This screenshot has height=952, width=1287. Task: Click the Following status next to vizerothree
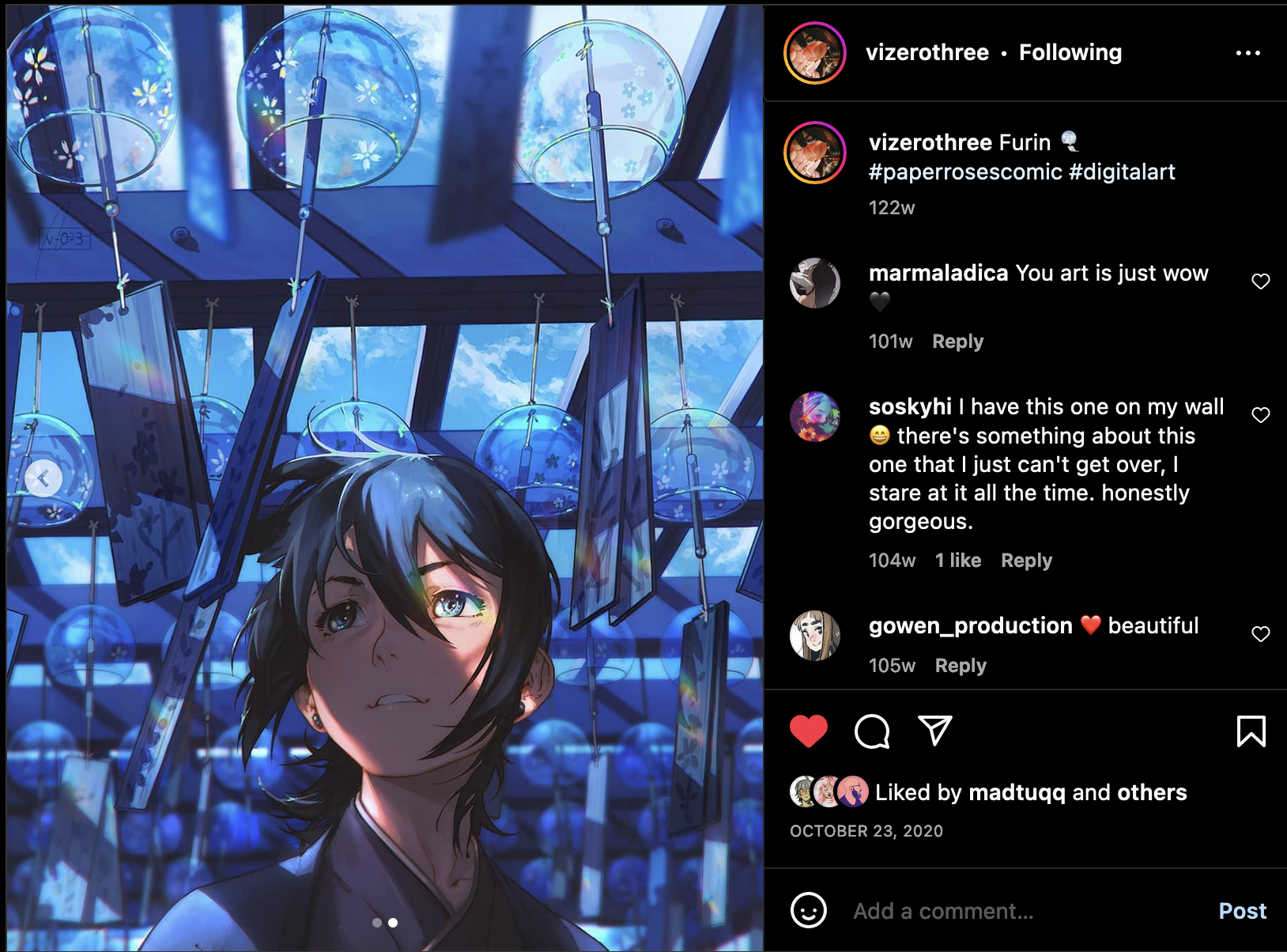[1070, 52]
